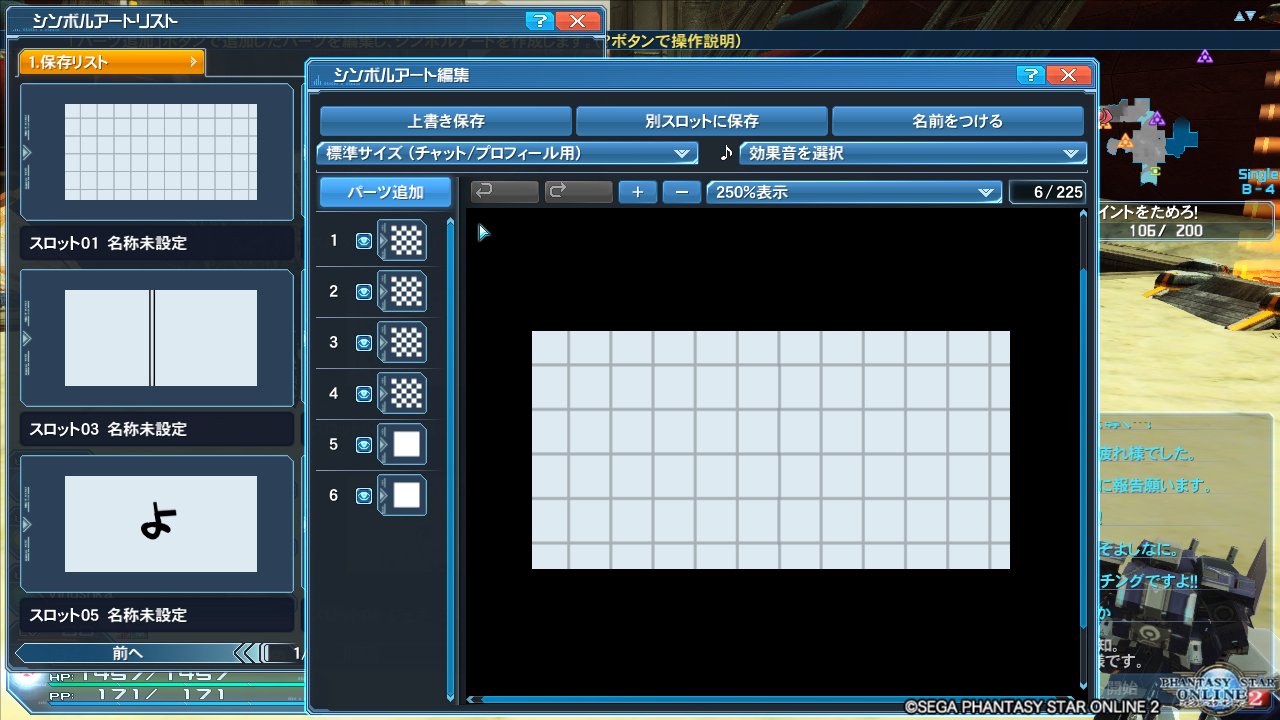Click the music note sound icon
The image size is (1280, 720).
click(x=726, y=153)
